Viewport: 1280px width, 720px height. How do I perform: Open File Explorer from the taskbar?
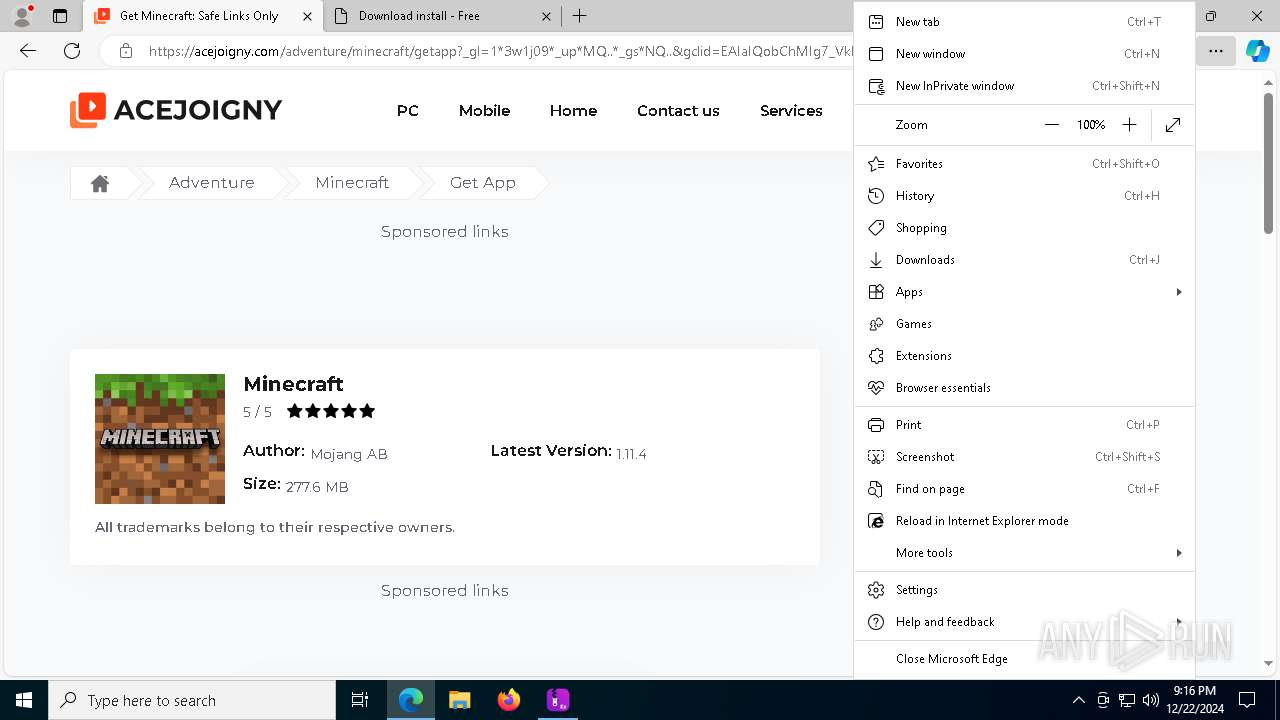(460, 700)
